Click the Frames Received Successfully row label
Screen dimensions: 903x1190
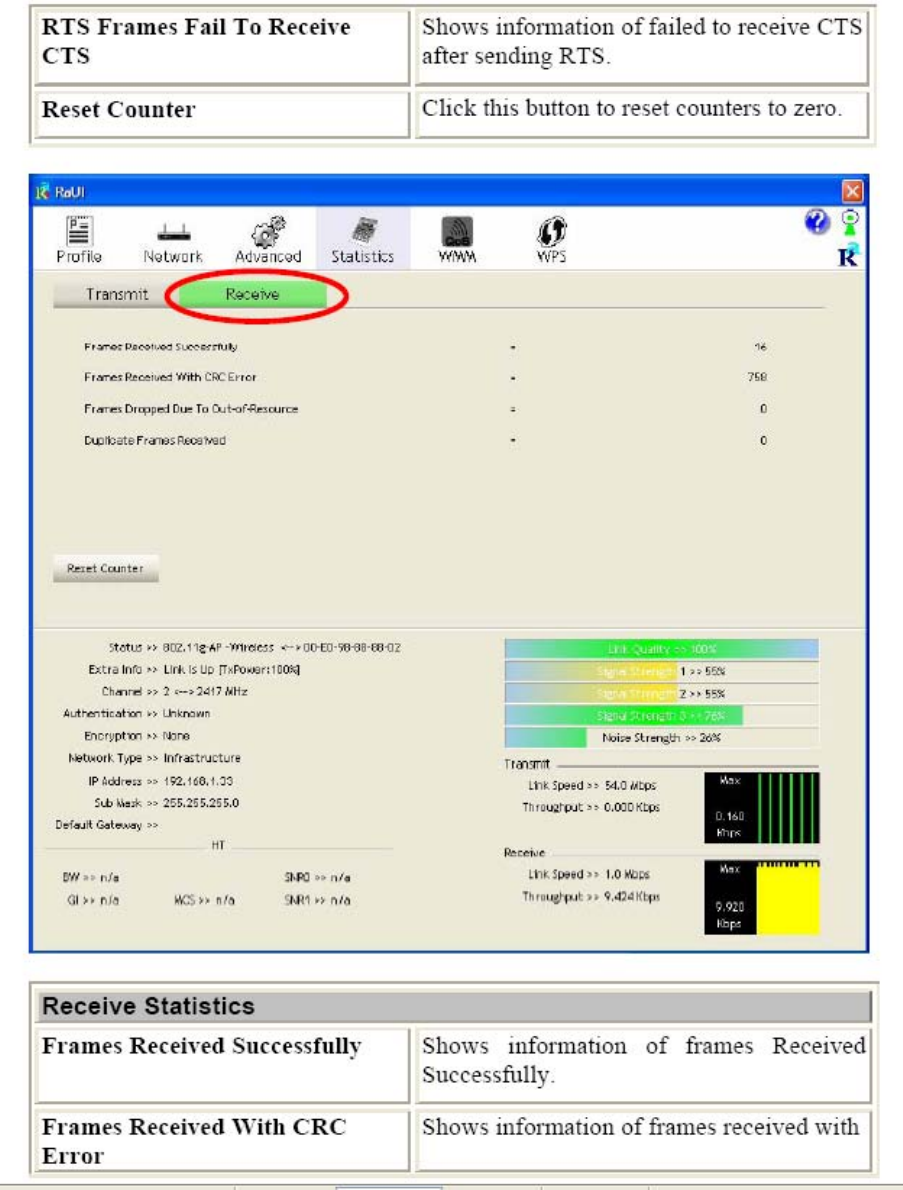pyautogui.click(x=161, y=347)
